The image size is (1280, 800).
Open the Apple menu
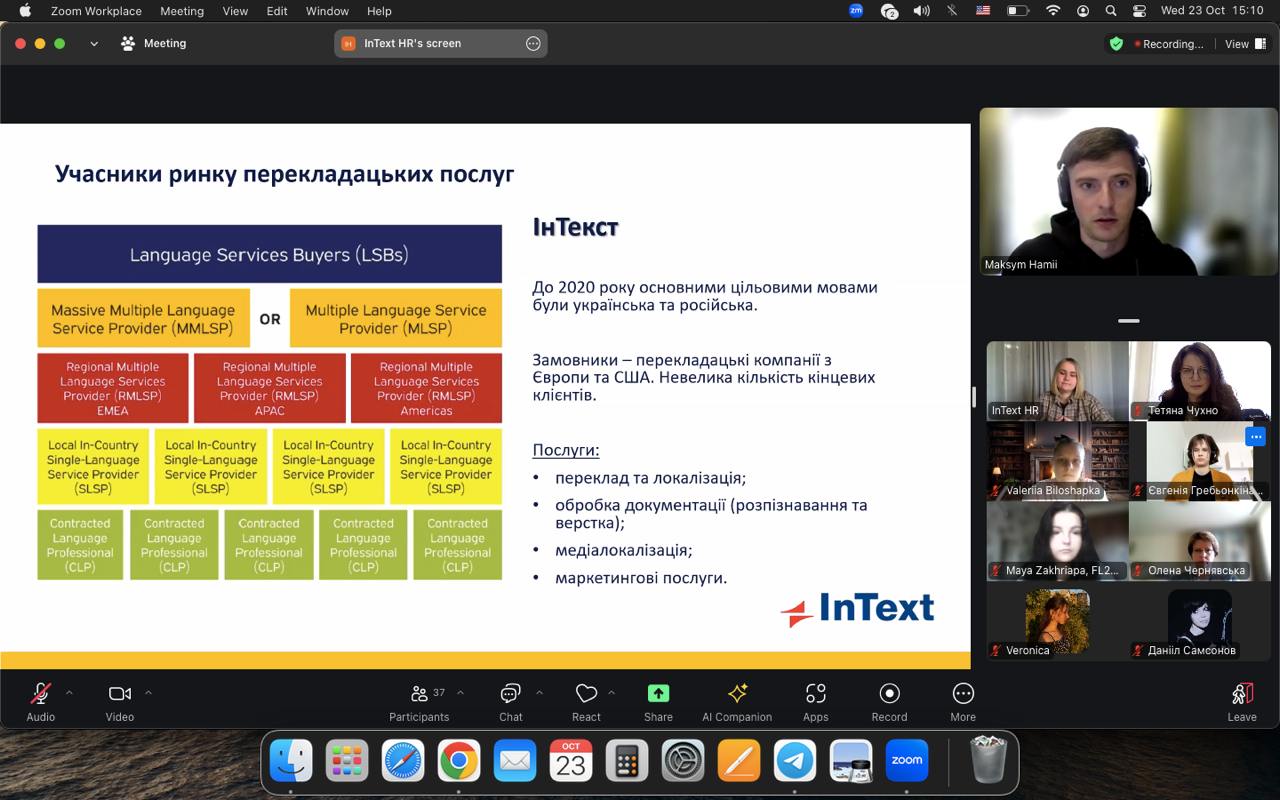pyautogui.click(x=25, y=11)
